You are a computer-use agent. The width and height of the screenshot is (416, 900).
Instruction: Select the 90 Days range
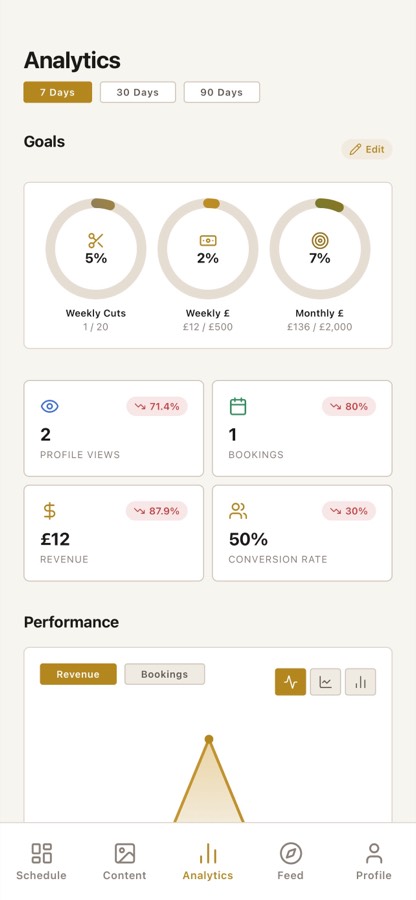(x=221, y=92)
